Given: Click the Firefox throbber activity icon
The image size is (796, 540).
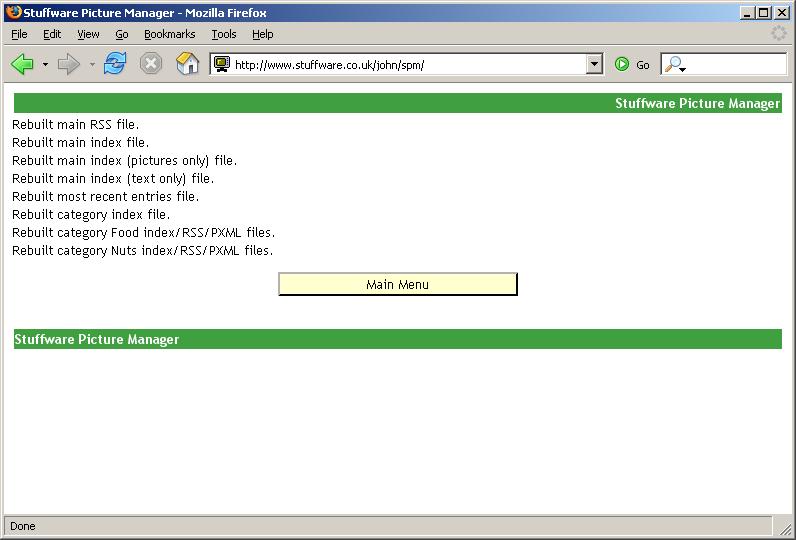Looking at the screenshot, I should tap(779, 33).
